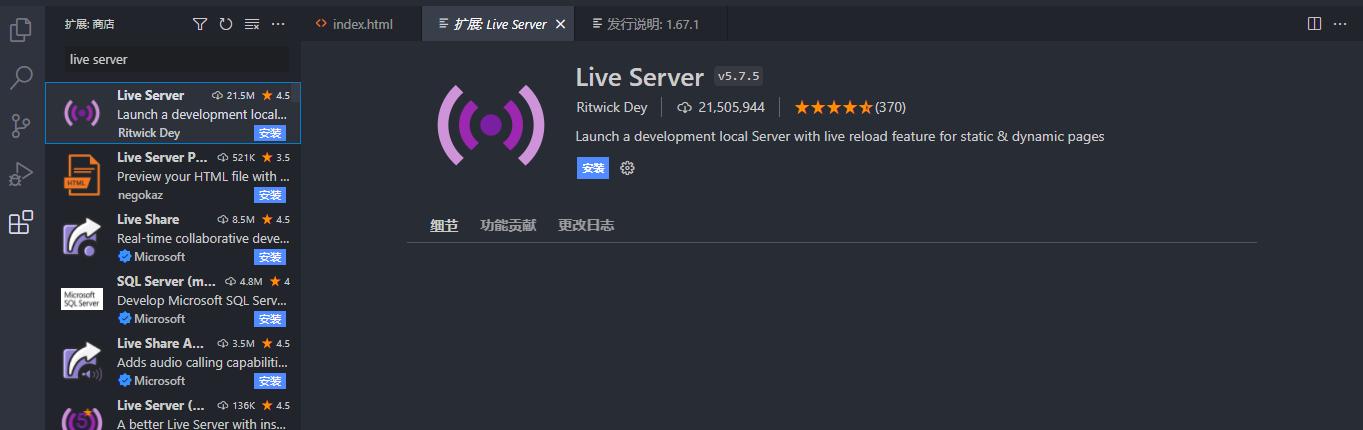Viewport: 1363px width, 430px height.
Task: Click the 3.5M download count
Action: pyautogui.click(x=236, y=344)
